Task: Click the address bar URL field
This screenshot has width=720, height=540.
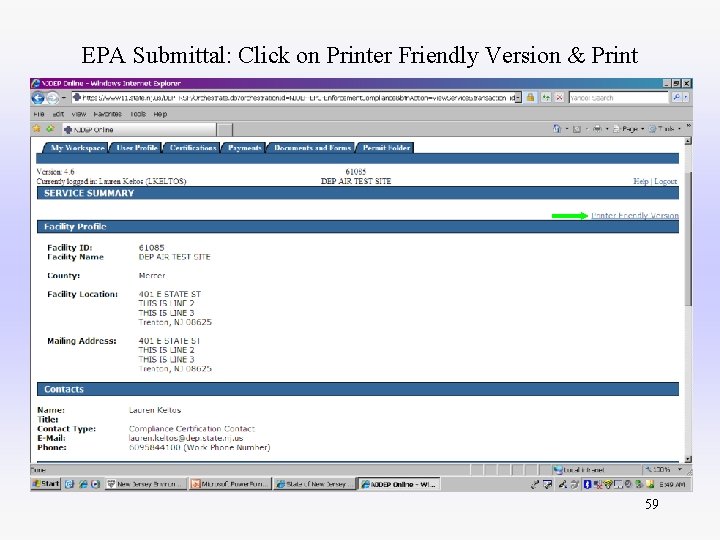Action: click(x=293, y=97)
